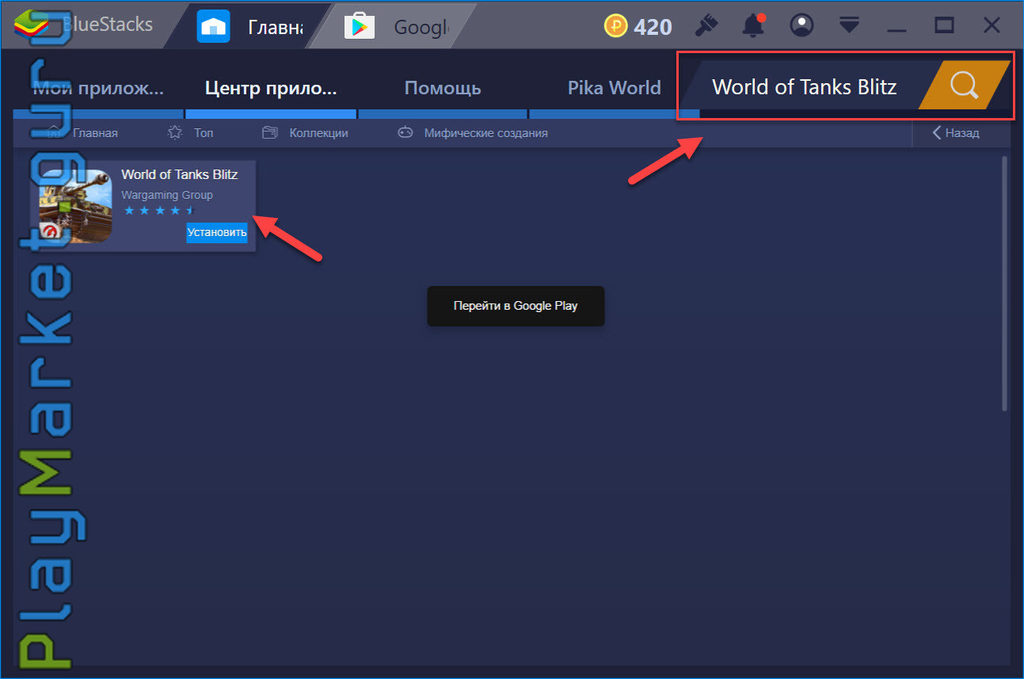Viewport: 1024px width, 679px height.
Task: Open the Мои приложения tab
Action: point(98,87)
